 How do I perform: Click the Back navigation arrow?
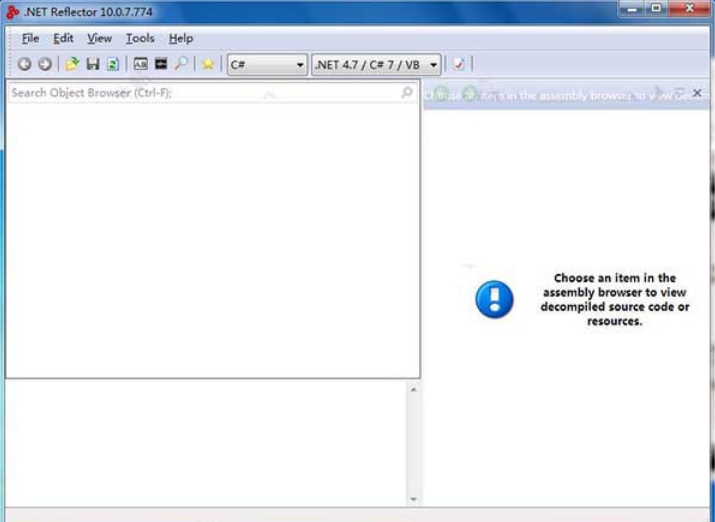pyautogui.click(x=24, y=64)
